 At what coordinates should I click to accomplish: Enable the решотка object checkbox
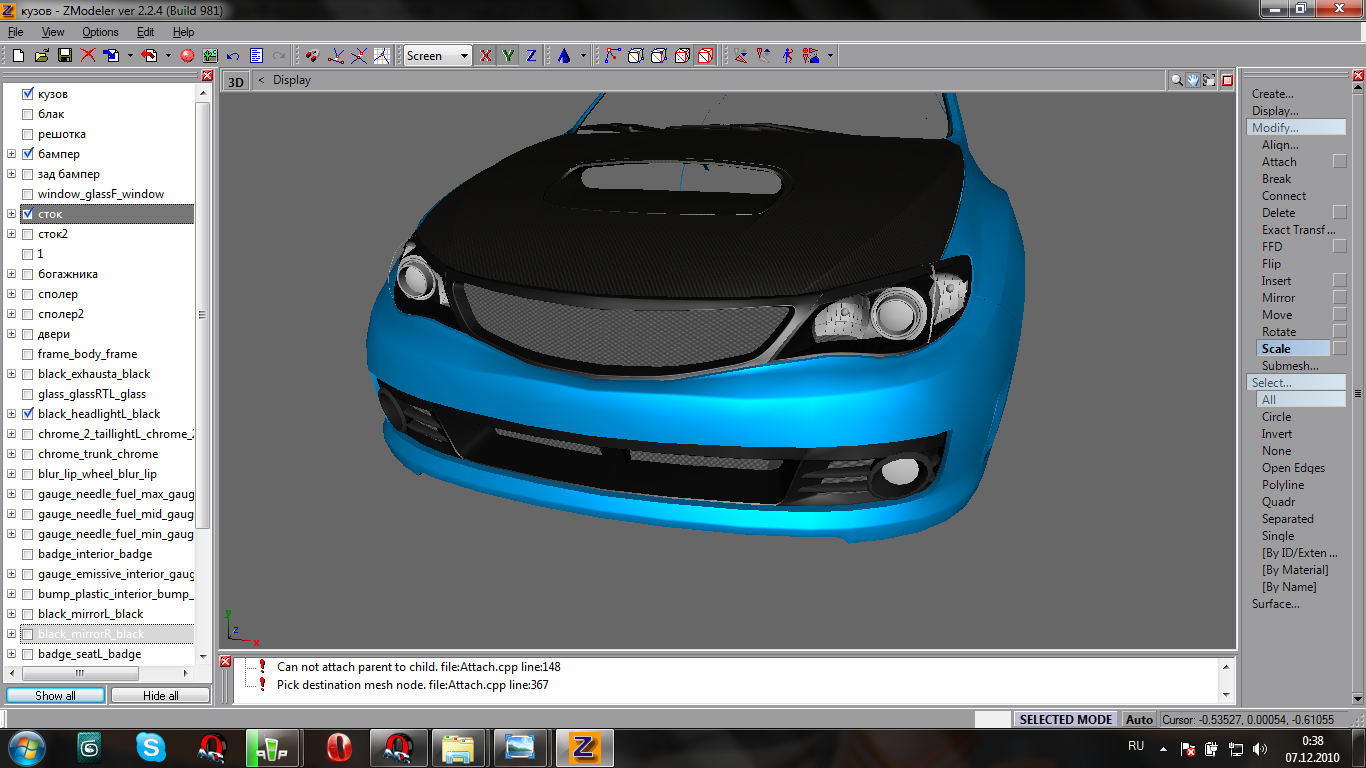click(28, 134)
